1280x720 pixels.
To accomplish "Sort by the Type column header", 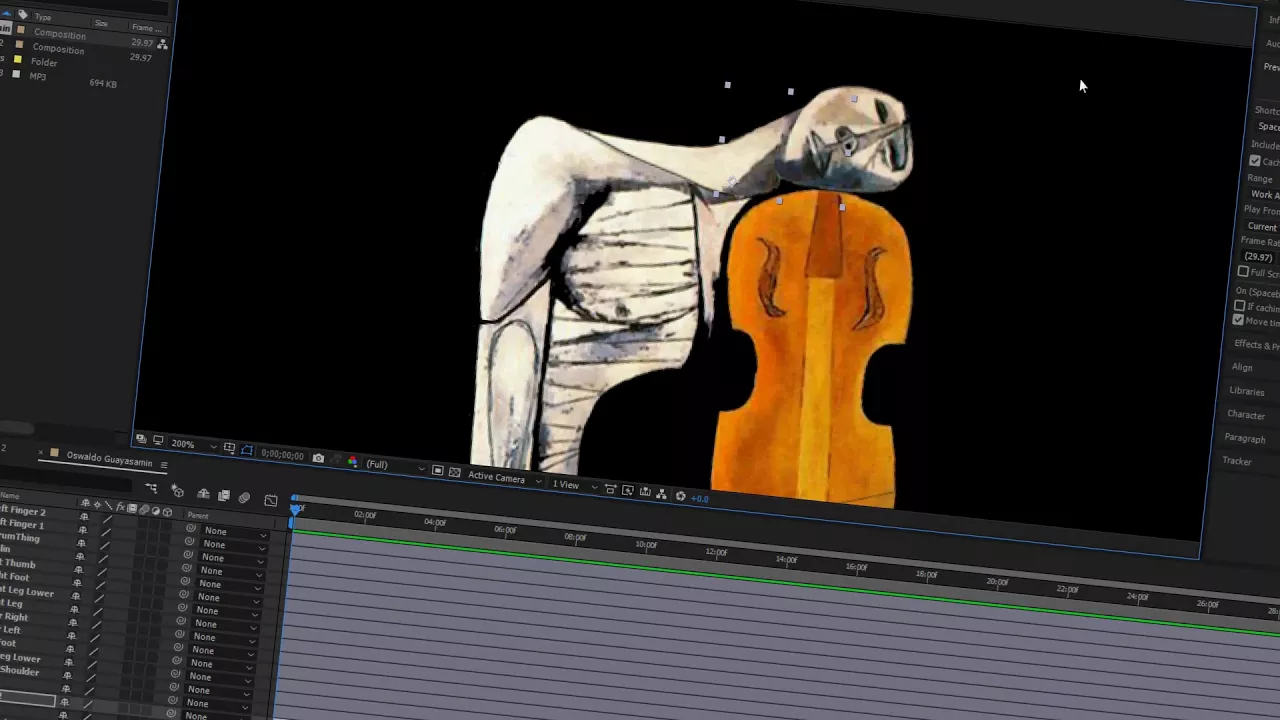I will coord(43,17).
